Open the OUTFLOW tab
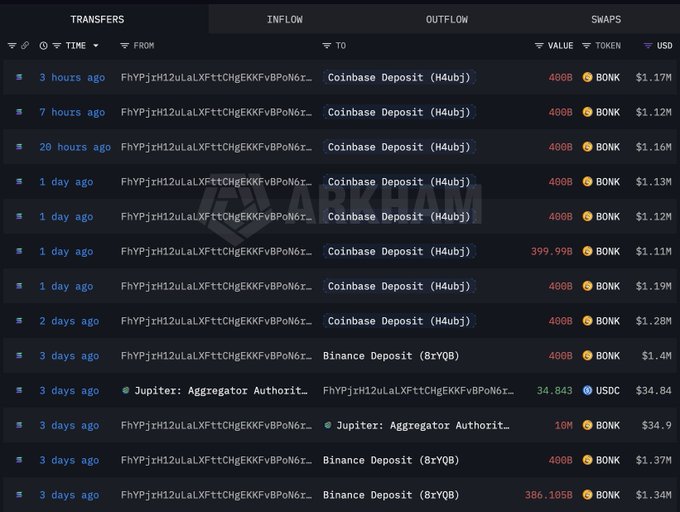Viewport: 680px width, 512px height. (x=447, y=20)
